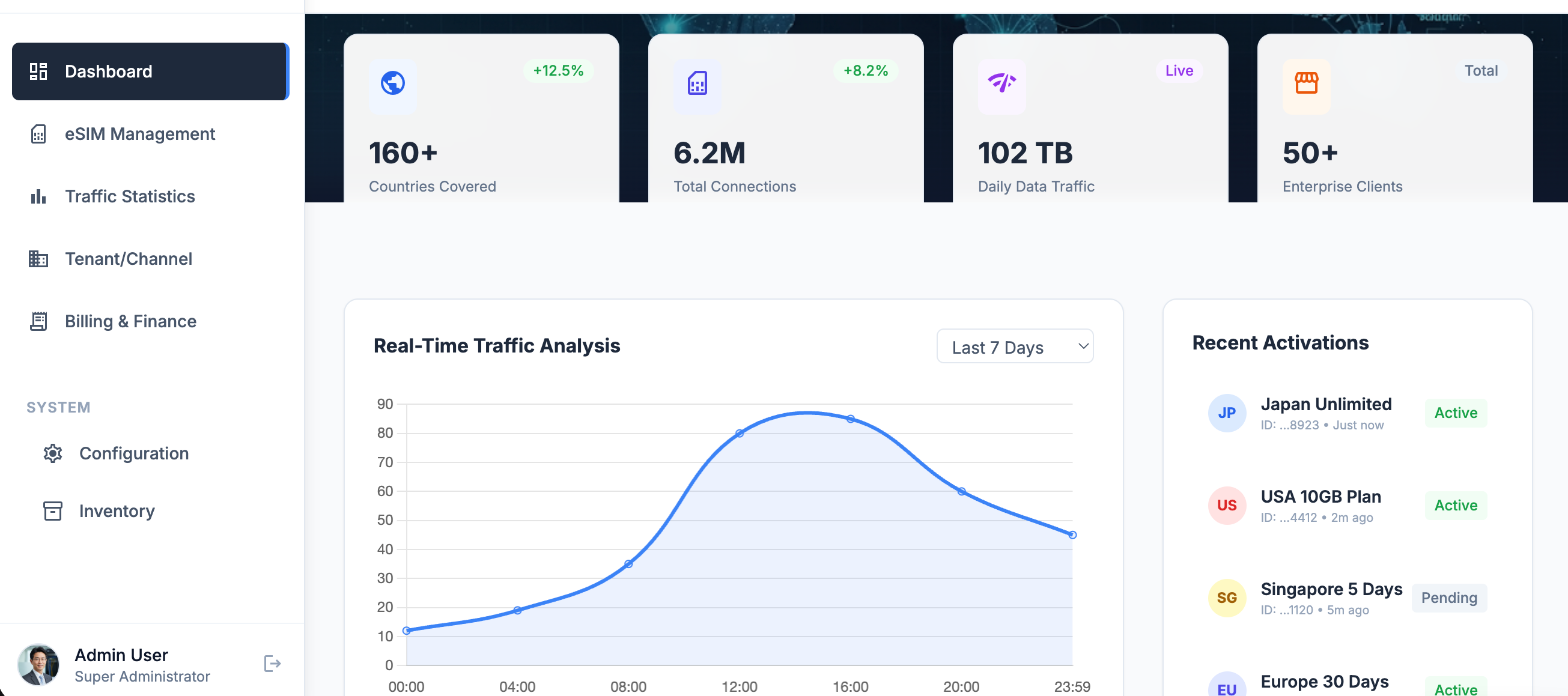Click the bar chart icon for Traffic Statistics
This screenshot has height=696, width=1568.
point(38,196)
